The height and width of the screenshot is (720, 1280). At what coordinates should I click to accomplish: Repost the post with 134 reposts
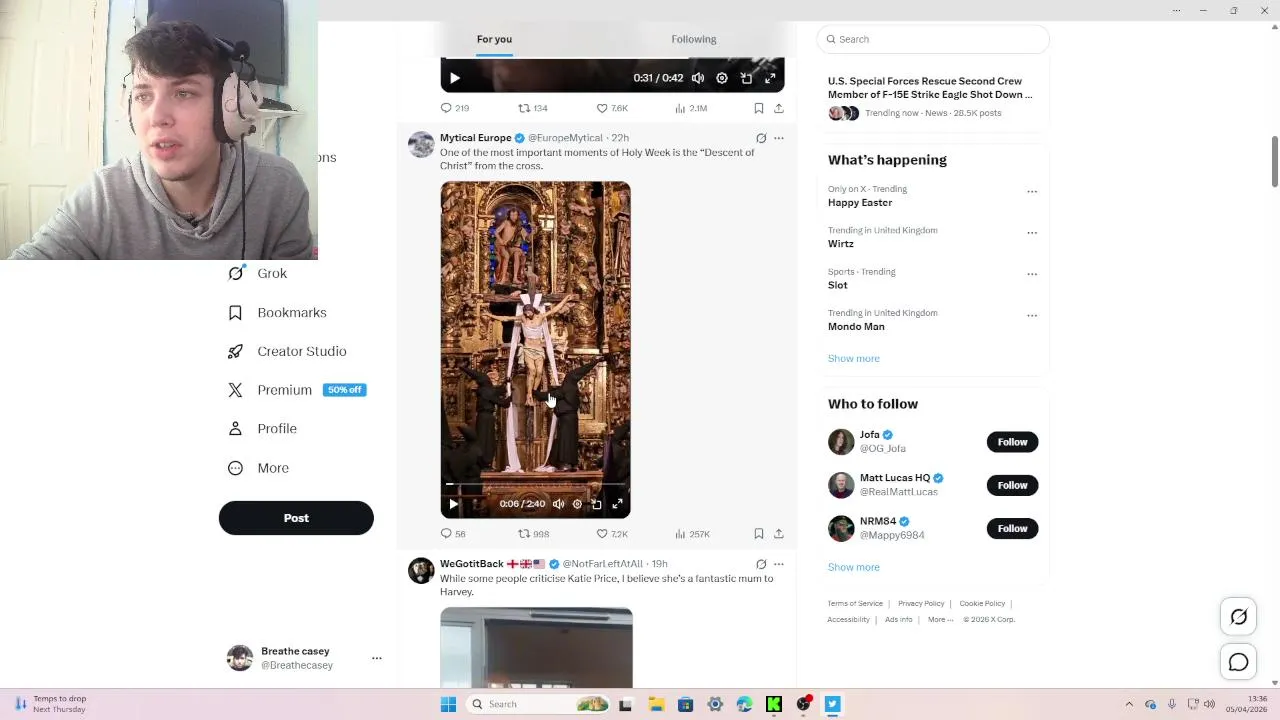tap(533, 108)
